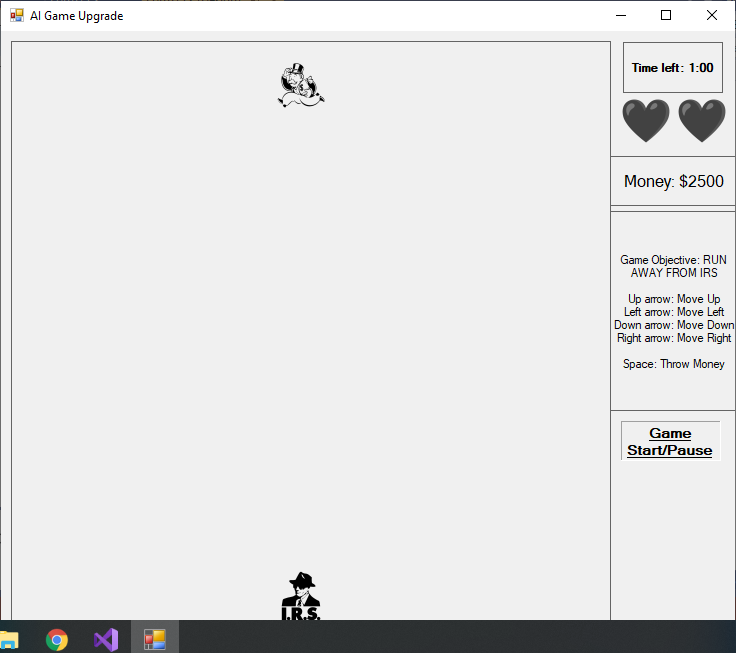Click the Down arrow: Move Down instruction
The height and width of the screenshot is (653, 736).
[x=674, y=325]
